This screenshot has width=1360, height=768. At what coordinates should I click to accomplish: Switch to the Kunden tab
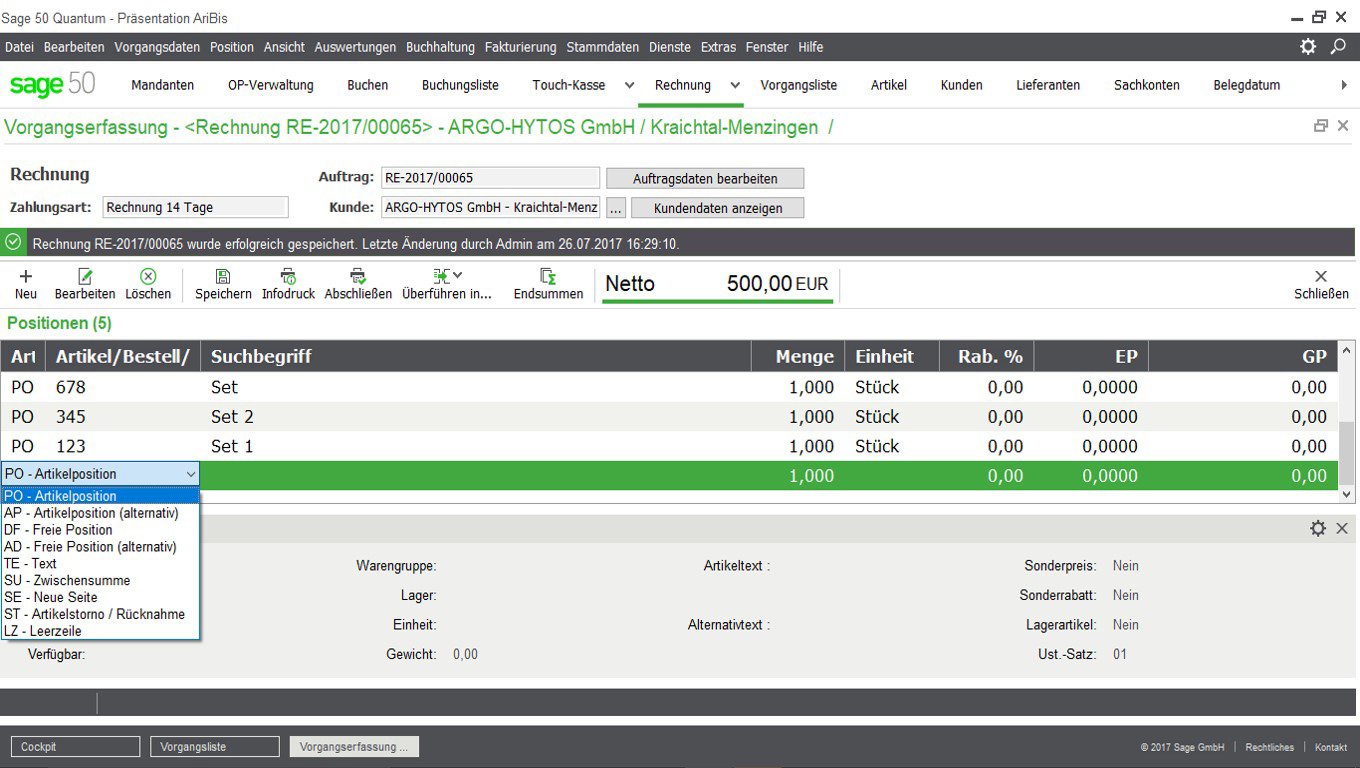[962, 85]
